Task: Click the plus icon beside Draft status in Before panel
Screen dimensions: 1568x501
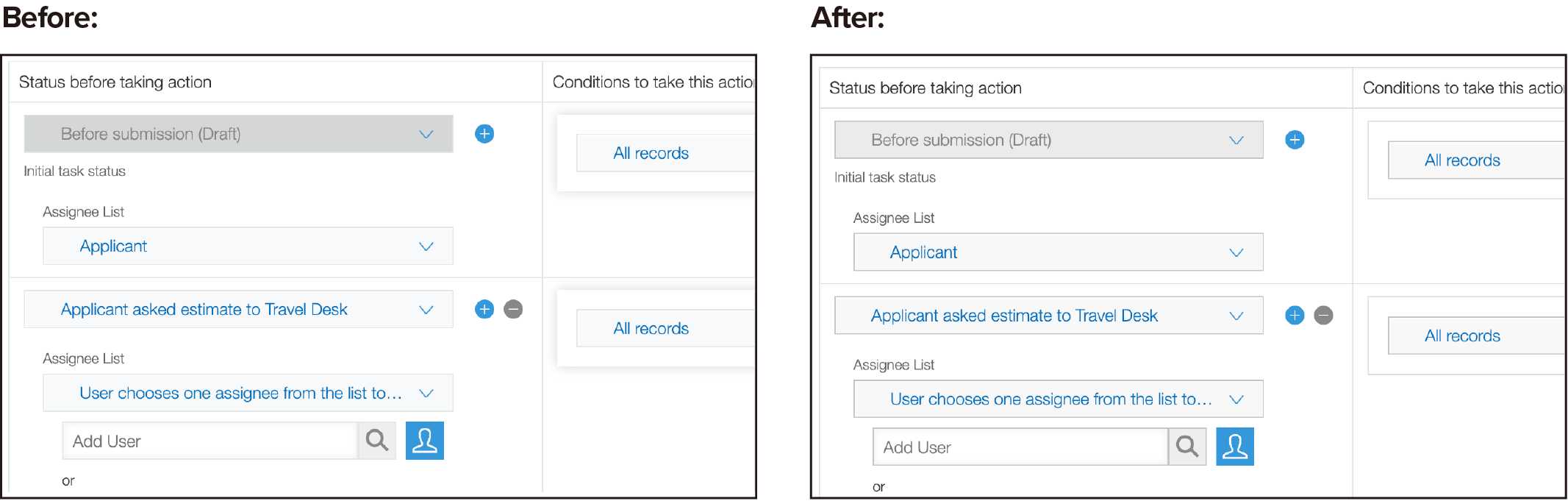Action: point(484,134)
